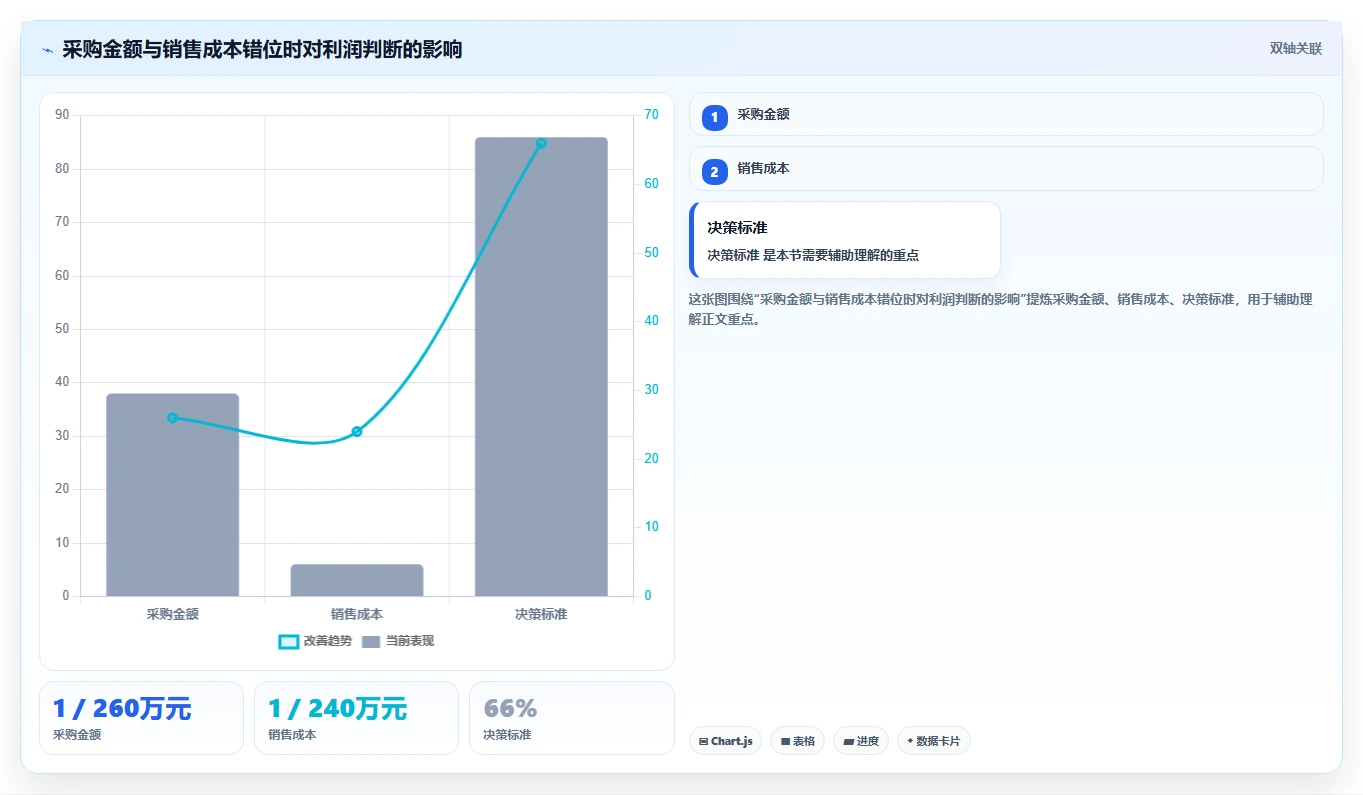Click the gray 当前表现 legend swatch
The width and height of the screenshot is (1363, 795).
[371, 642]
